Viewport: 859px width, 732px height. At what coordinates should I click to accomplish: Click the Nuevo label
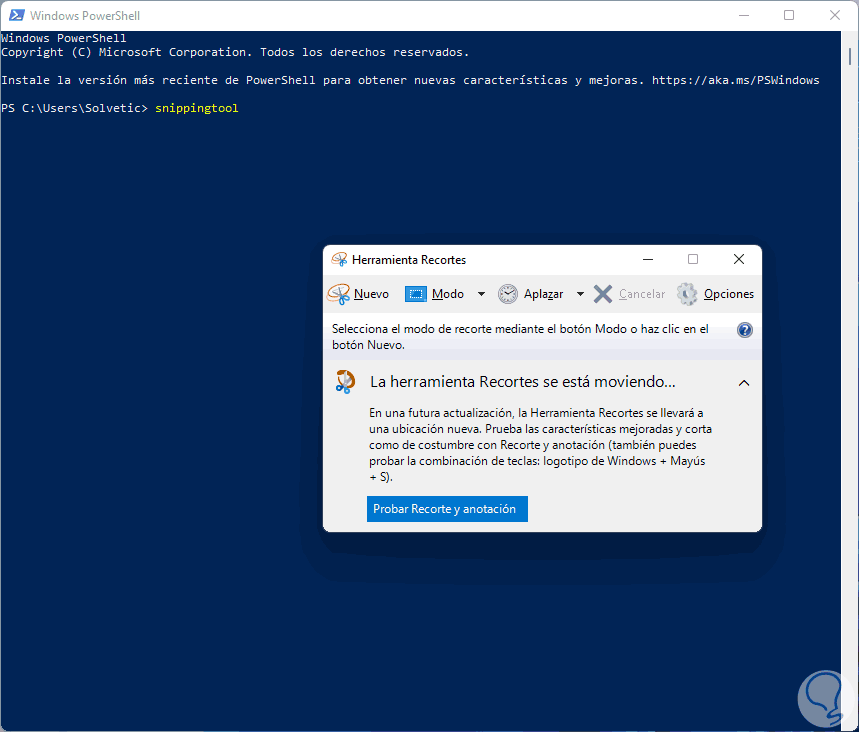[x=371, y=294]
